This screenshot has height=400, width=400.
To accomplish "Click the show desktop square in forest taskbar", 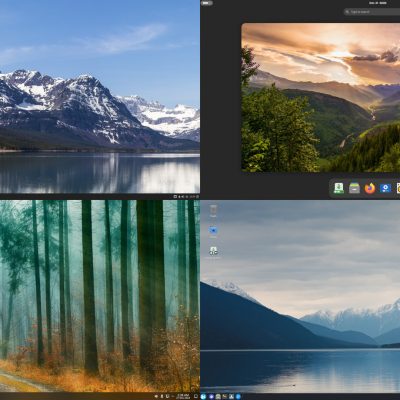I will pos(196,396).
